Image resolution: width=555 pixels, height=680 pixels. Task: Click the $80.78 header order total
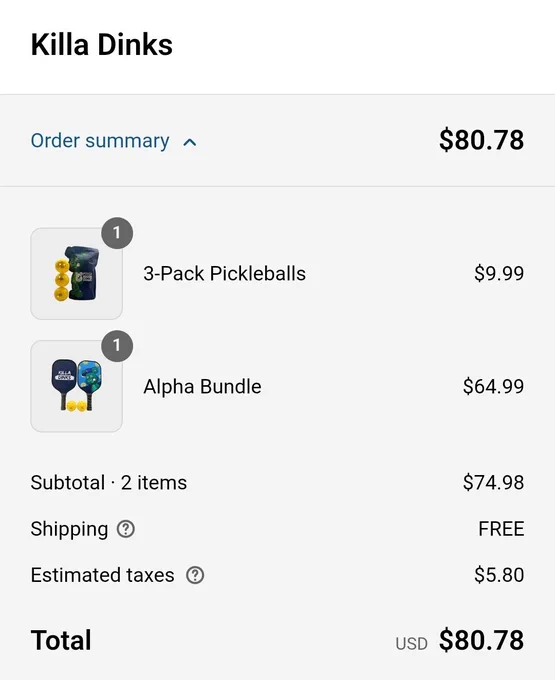[x=481, y=140]
